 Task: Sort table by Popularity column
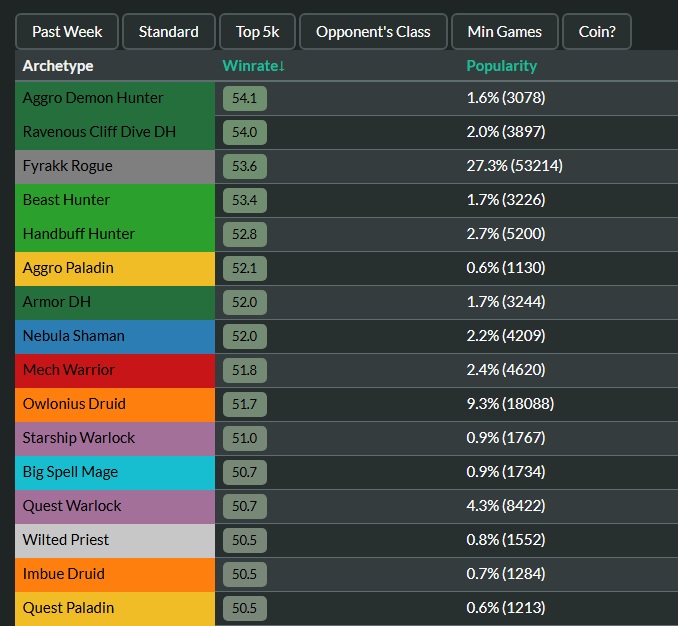[502, 66]
